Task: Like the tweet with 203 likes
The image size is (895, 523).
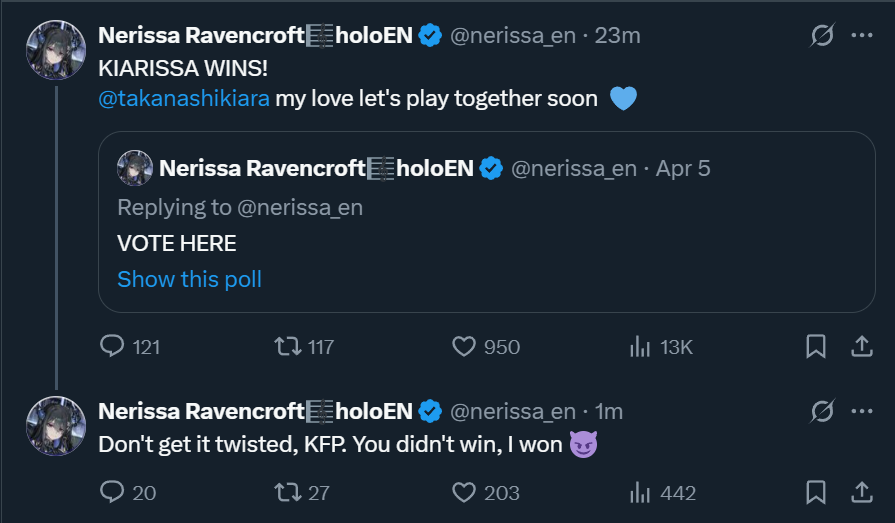Action: [463, 492]
